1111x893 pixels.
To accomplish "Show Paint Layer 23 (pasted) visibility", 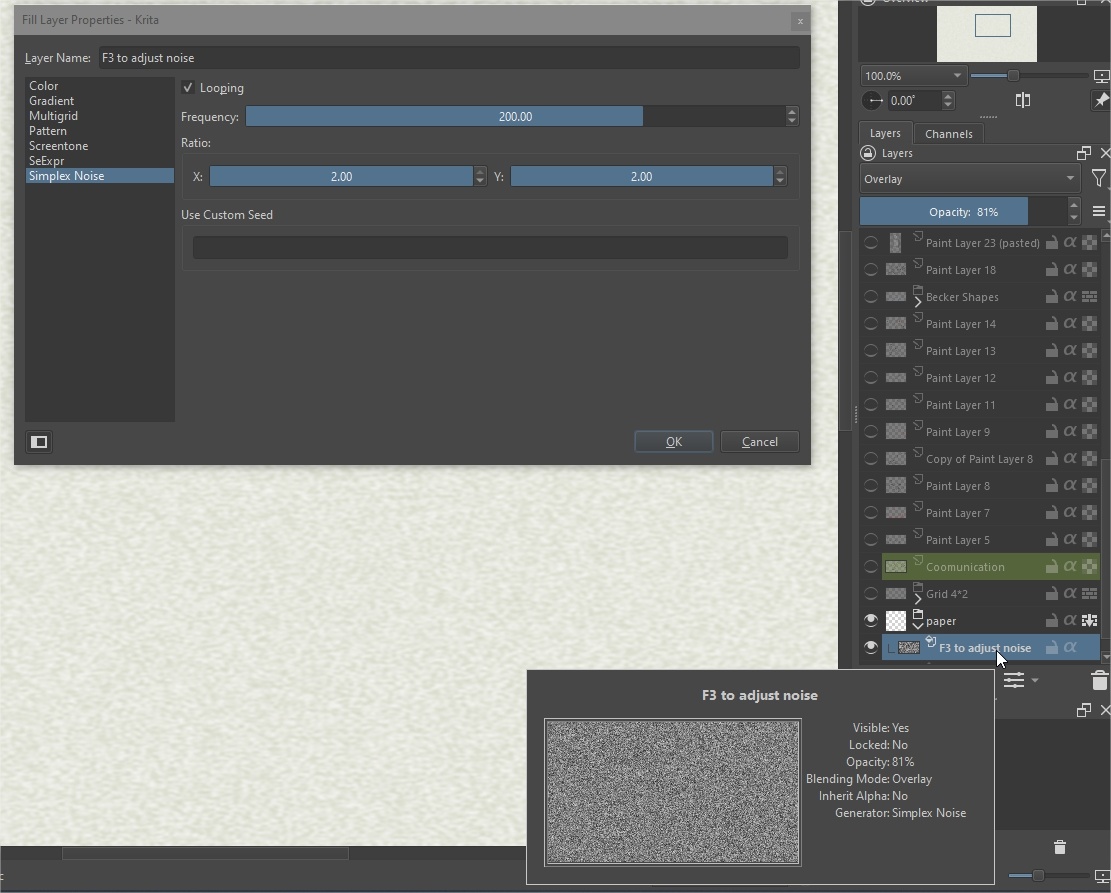I will point(871,243).
